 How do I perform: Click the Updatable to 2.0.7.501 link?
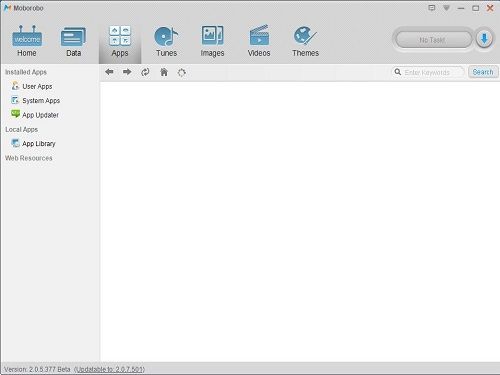tap(109, 369)
